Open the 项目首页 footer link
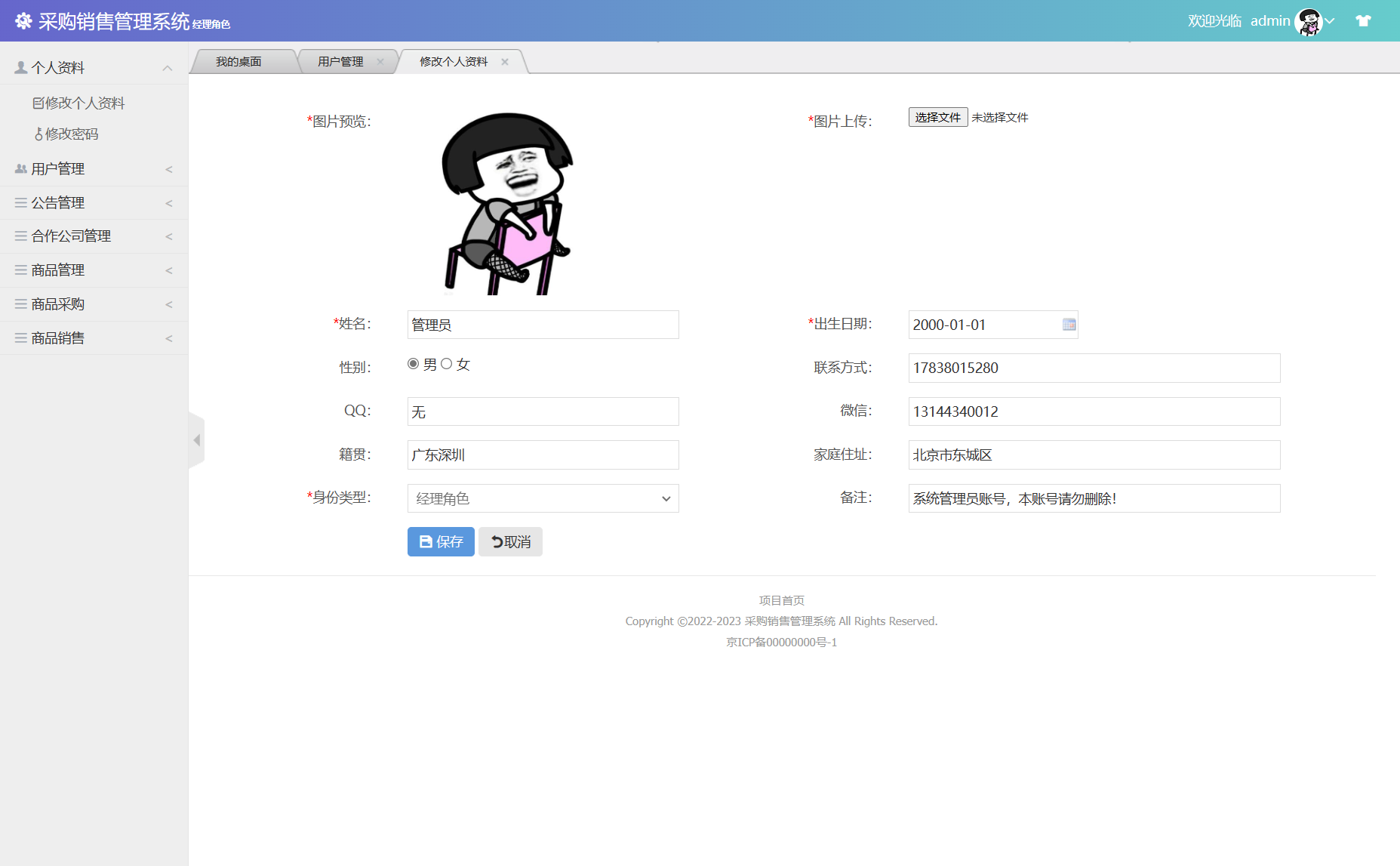1400x866 pixels. pyautogui.click(x=780, y=600)
